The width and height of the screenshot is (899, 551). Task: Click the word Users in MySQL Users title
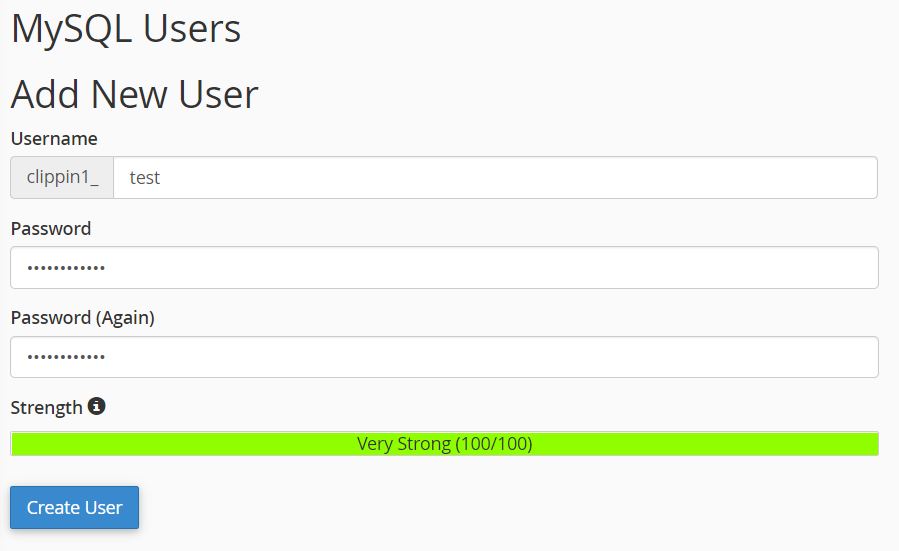click(x=192, y=29)
